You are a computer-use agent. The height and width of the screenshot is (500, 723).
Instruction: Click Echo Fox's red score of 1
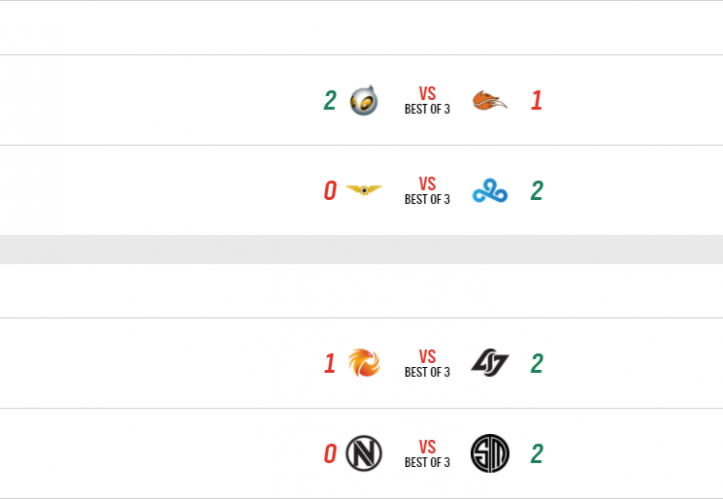tap(536, 101)
